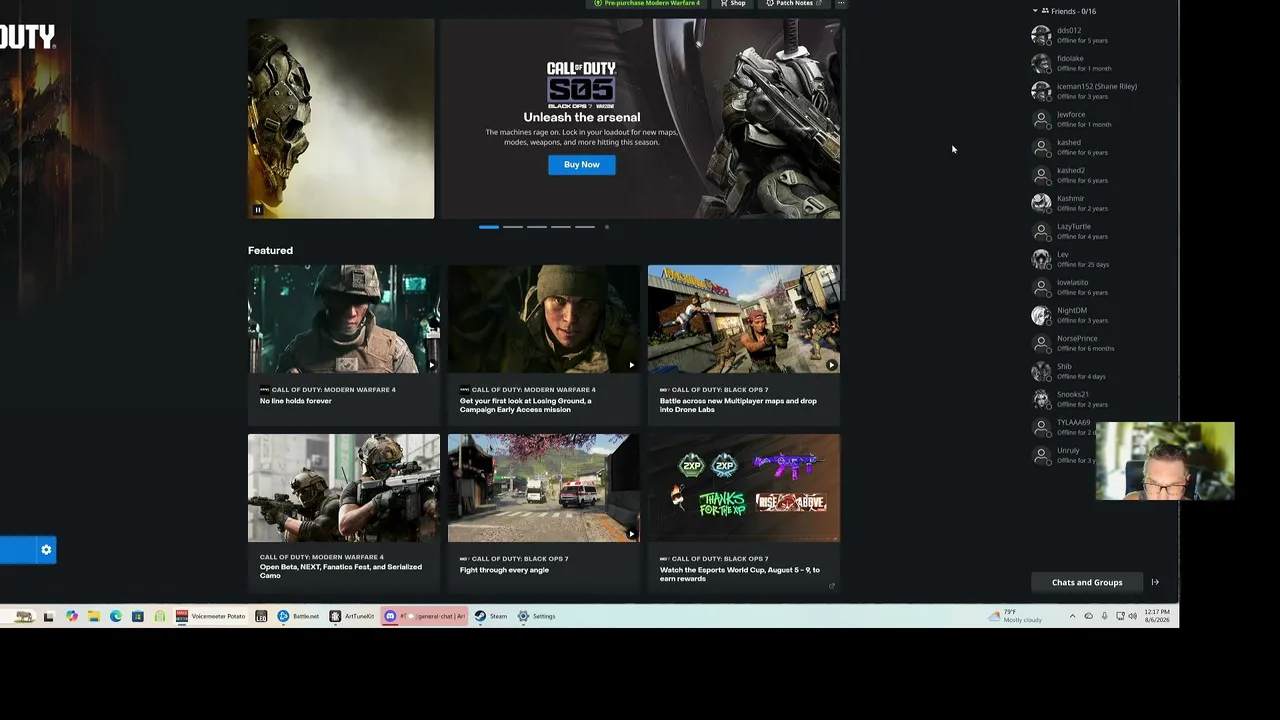Open 'Battle across new Multiplayer maps' article
The height and width of the screenshot is (720, 1280).
pyautogui.click(x=738, y=405)
